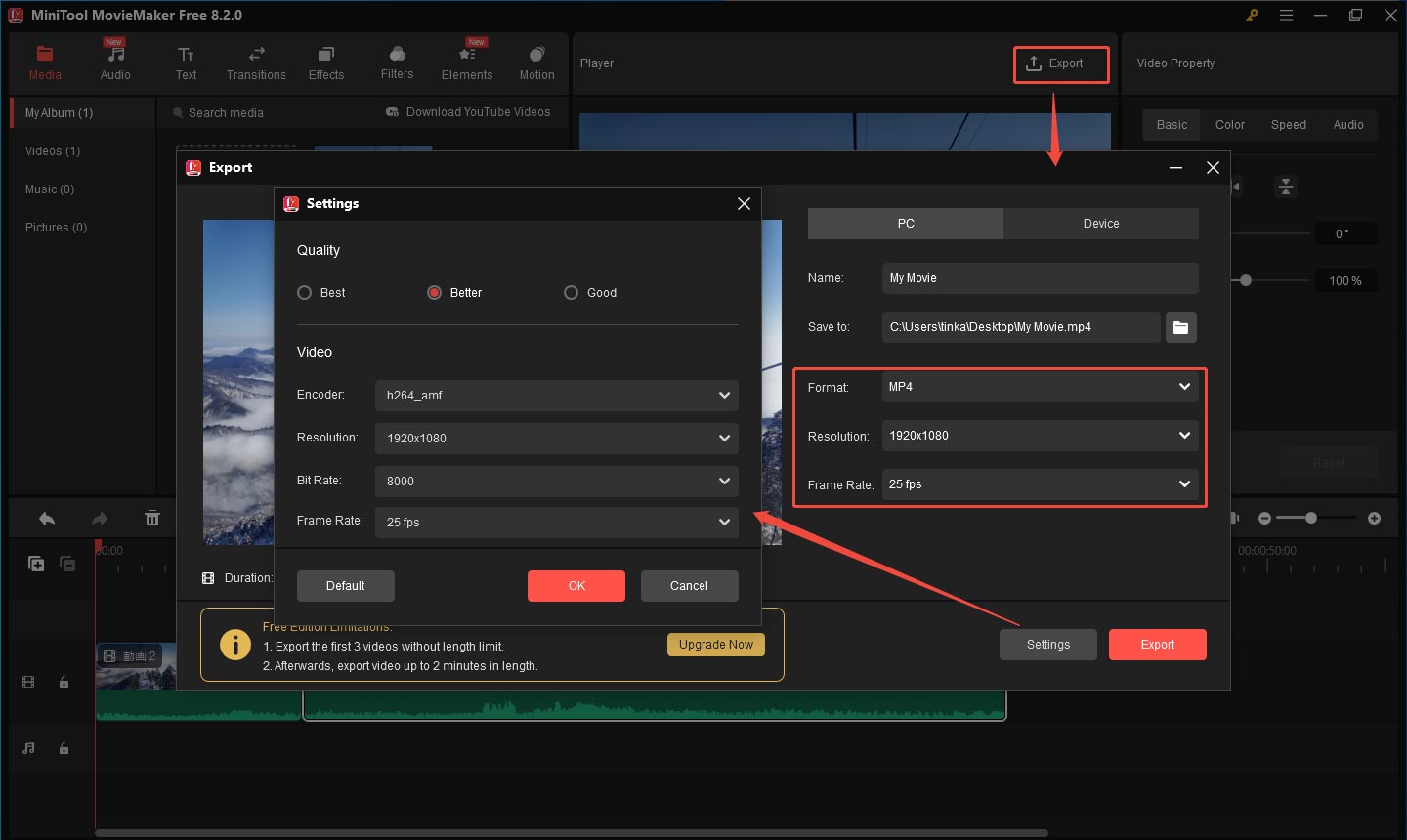Screen dimensions: 1407x840
Task: Open the Filters tab
Action: coord(397,63)
